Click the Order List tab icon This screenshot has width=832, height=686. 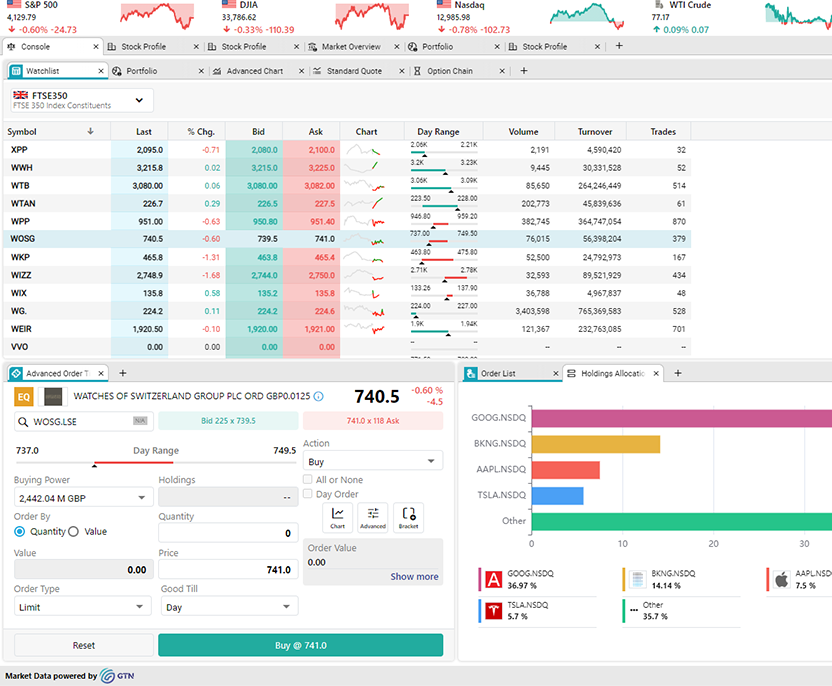[471, 373]
